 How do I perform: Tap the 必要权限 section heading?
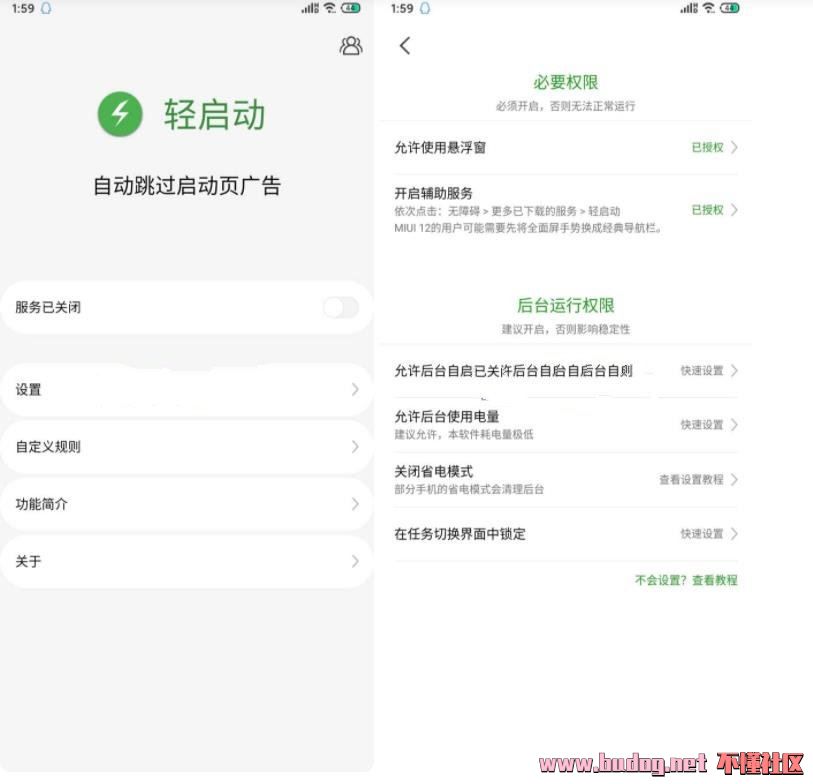[566, 82]
